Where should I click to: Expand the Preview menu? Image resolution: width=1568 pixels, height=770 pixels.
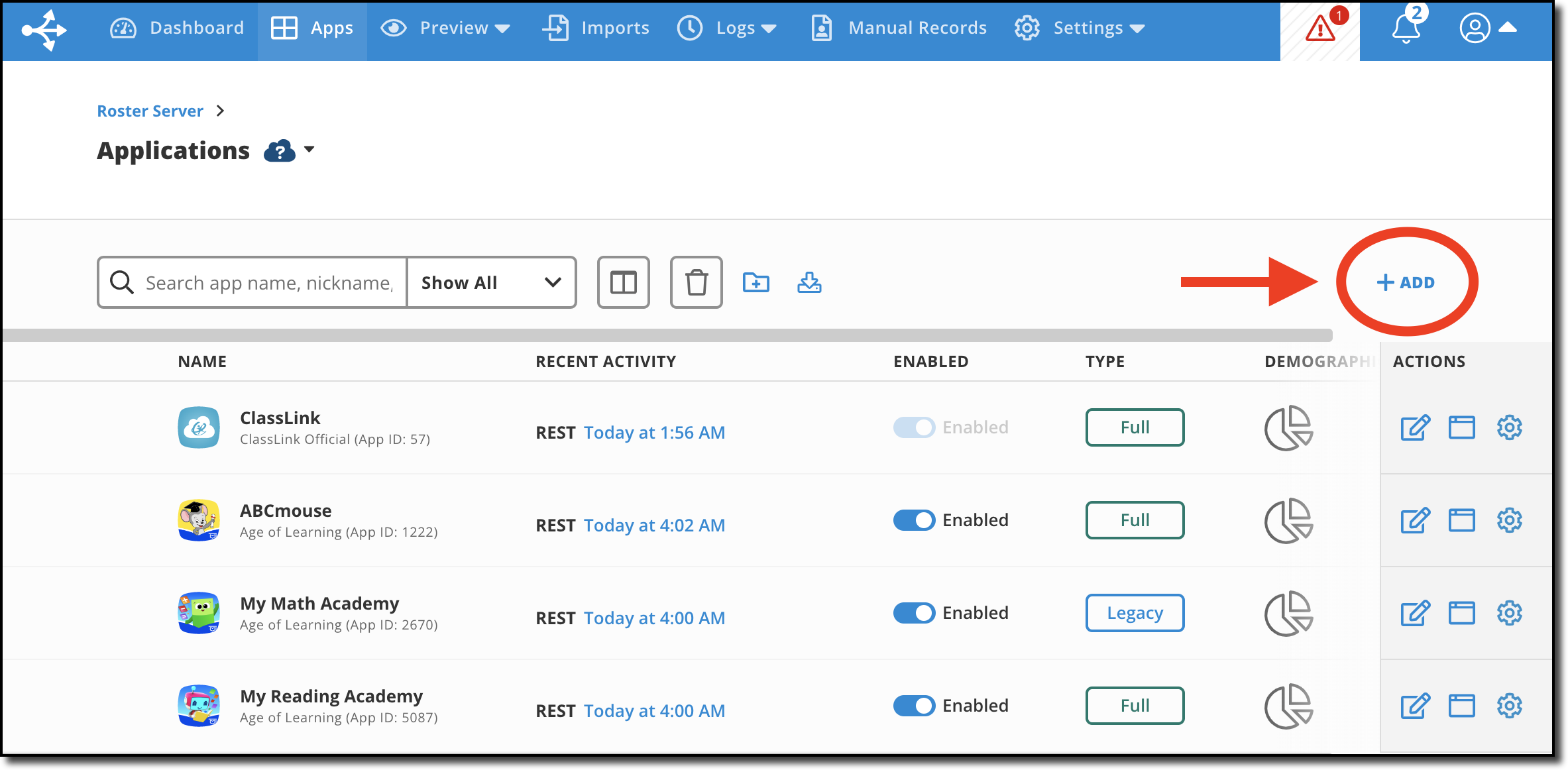coord(445,28)
